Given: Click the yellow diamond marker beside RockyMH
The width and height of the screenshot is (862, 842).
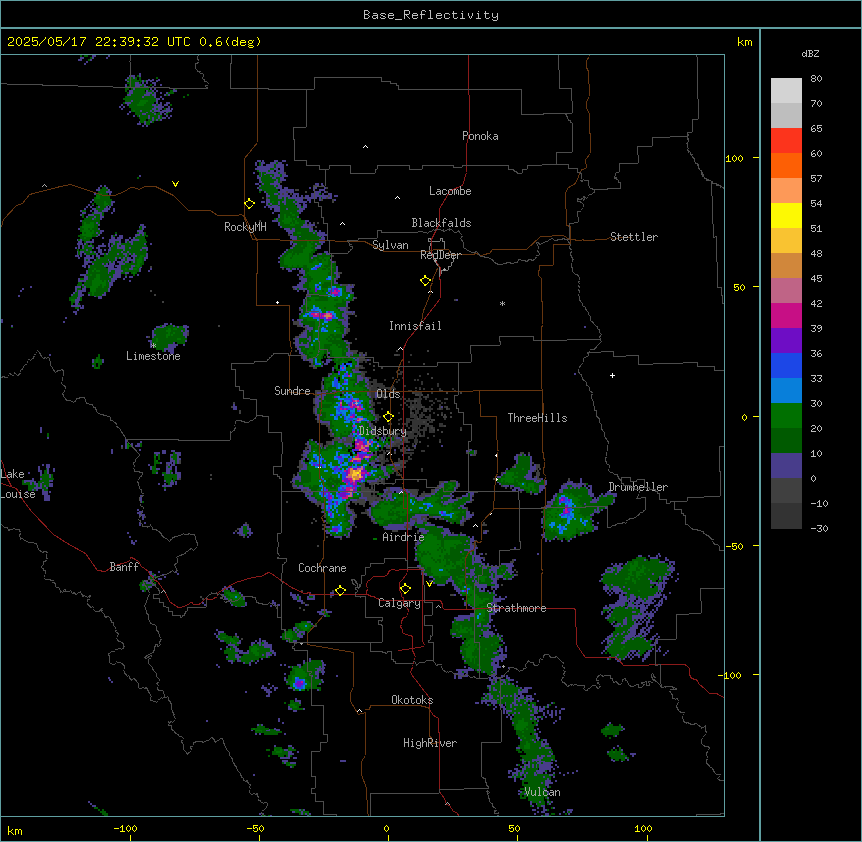Looking at the screenshot, I should click(x=249, y=204).
